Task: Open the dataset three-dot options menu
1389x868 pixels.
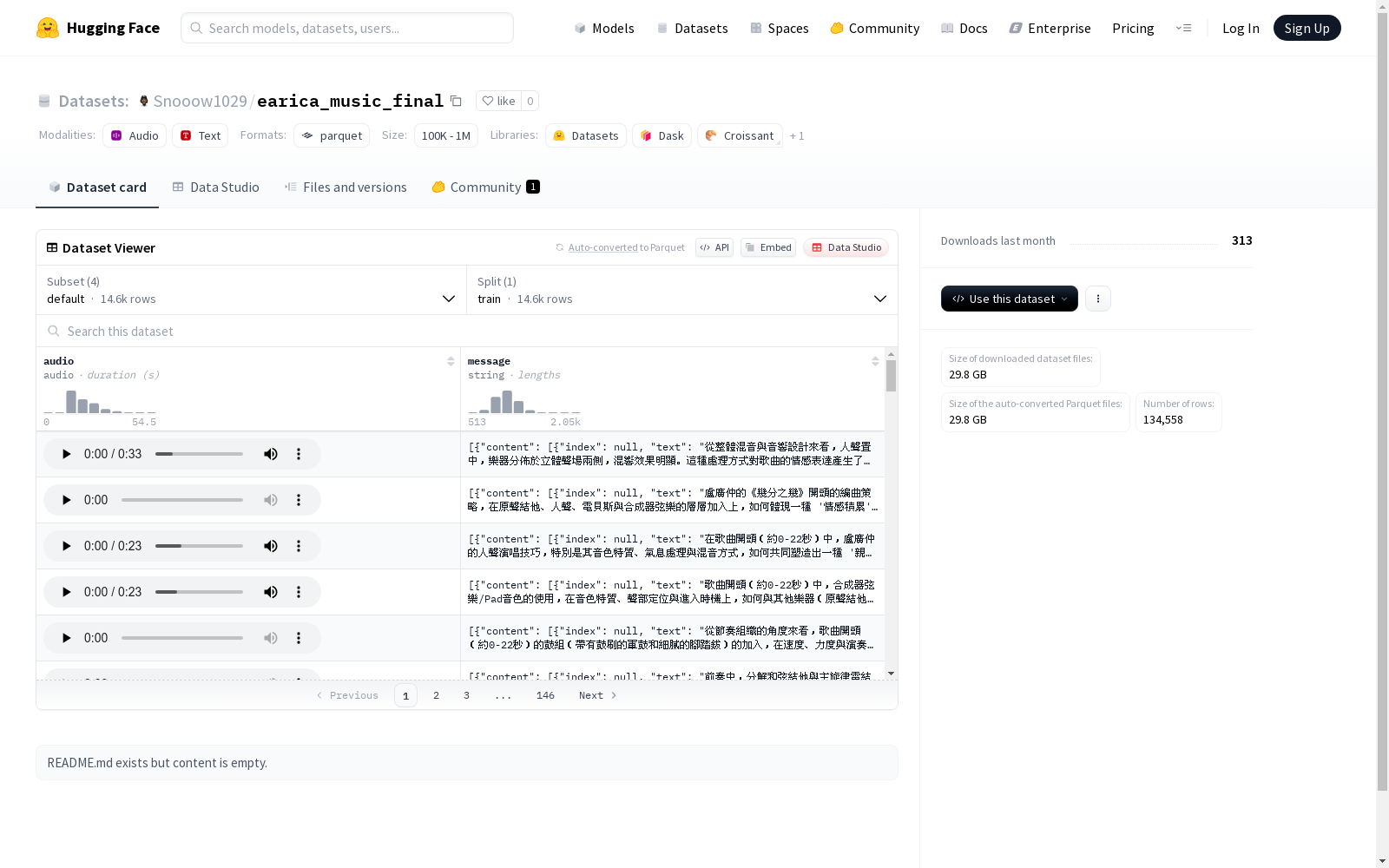Action: pos(1098,299)
